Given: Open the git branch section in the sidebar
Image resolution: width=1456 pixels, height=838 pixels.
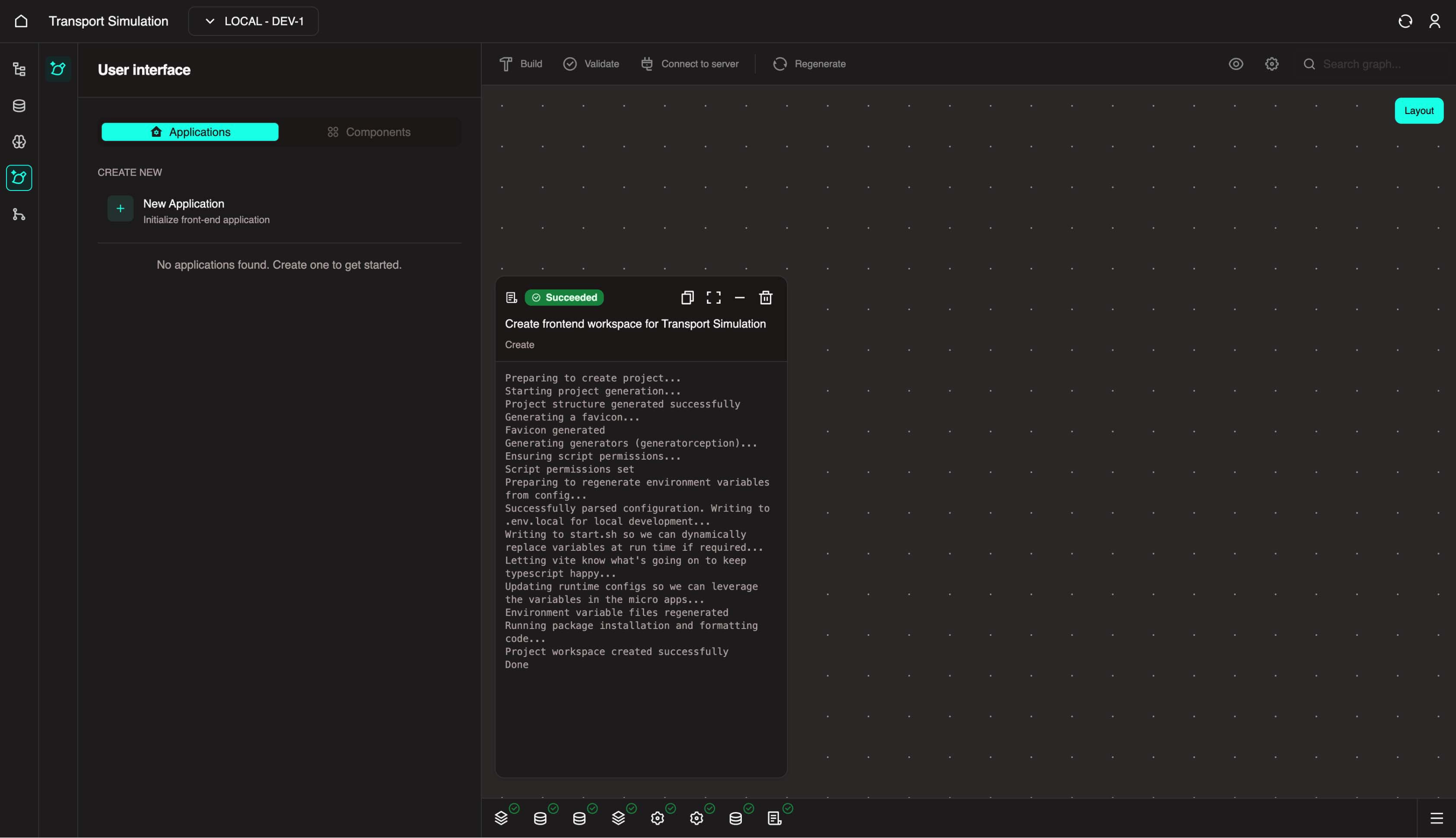Looking at the screenshot, I should click(x=19, y=214).
